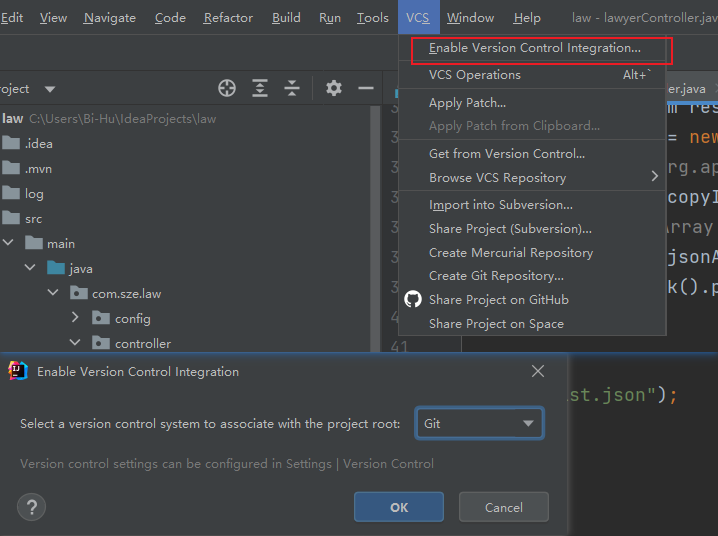Click the Collapse All icon in Project panel
This screenshot has width=718, height=536.
point(292,88)
